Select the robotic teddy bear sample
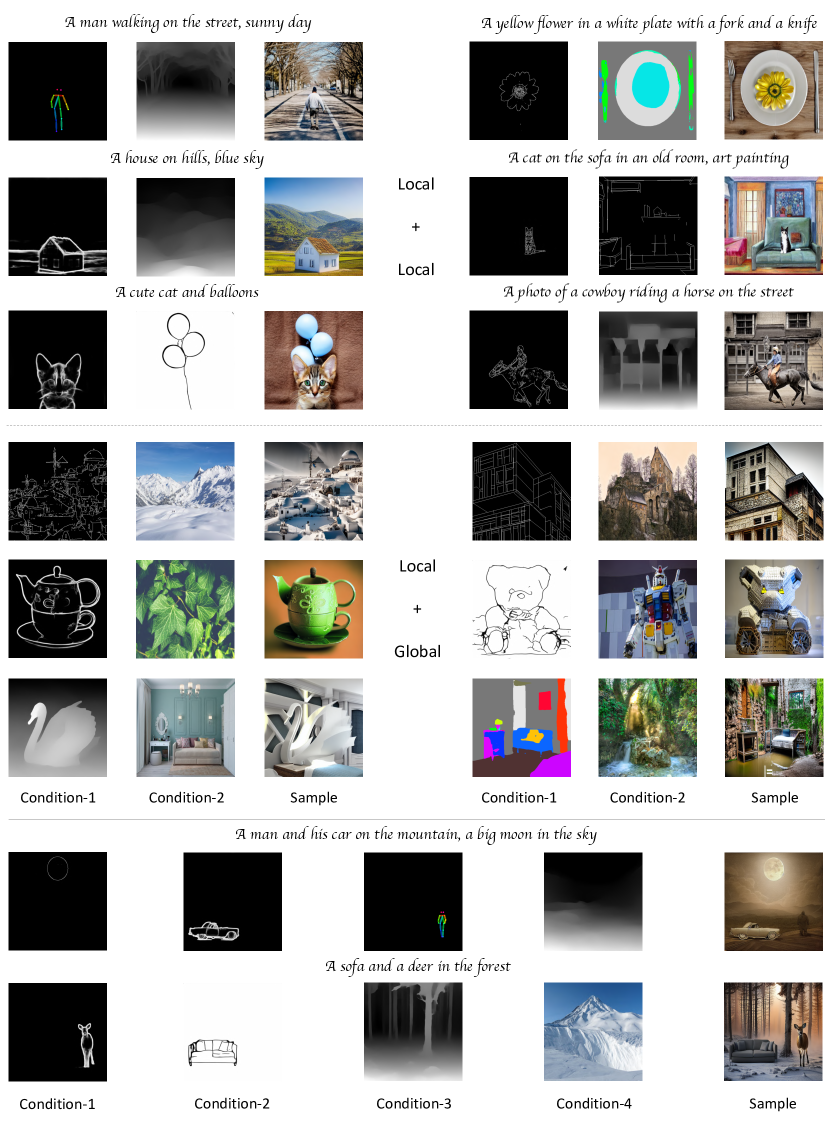830x1126 pixels. [x=774, y=609]
